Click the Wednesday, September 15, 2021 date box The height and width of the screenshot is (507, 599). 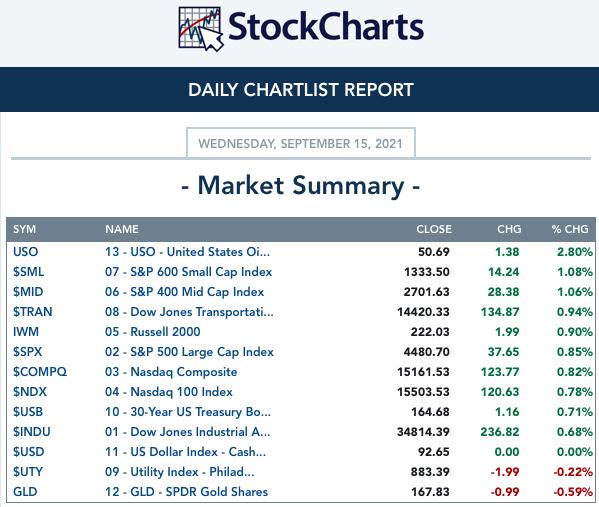(301, 143)
